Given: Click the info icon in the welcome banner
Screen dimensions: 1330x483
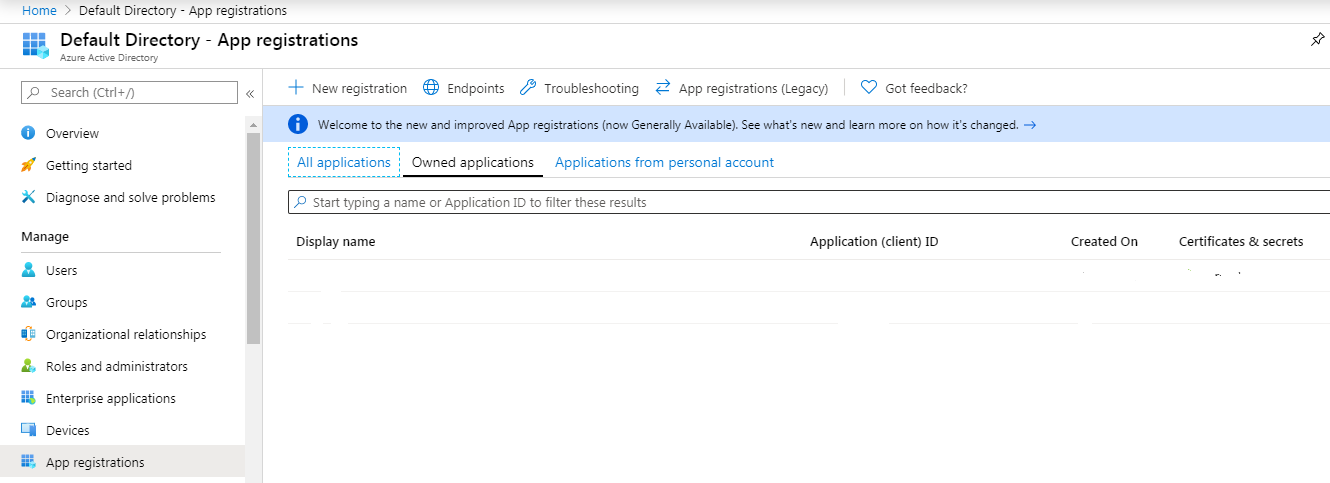Looking at the screenshot, I should tap(298, 124).
